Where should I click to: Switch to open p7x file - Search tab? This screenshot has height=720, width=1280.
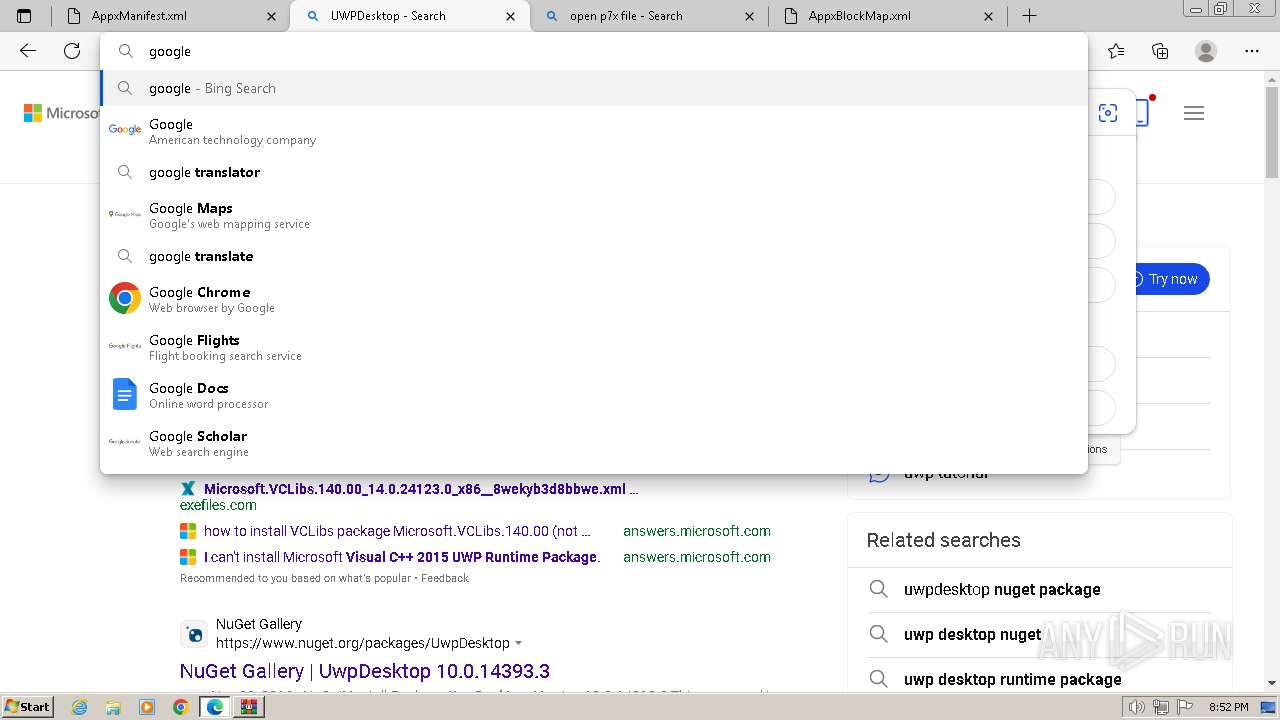(x=648, y=16)
